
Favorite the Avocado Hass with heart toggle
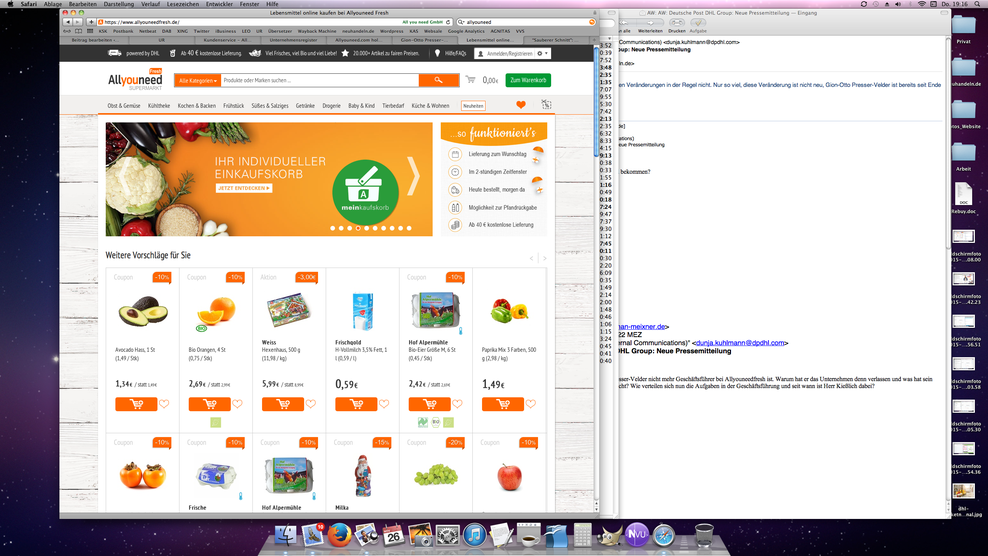[x=164, y=404]
